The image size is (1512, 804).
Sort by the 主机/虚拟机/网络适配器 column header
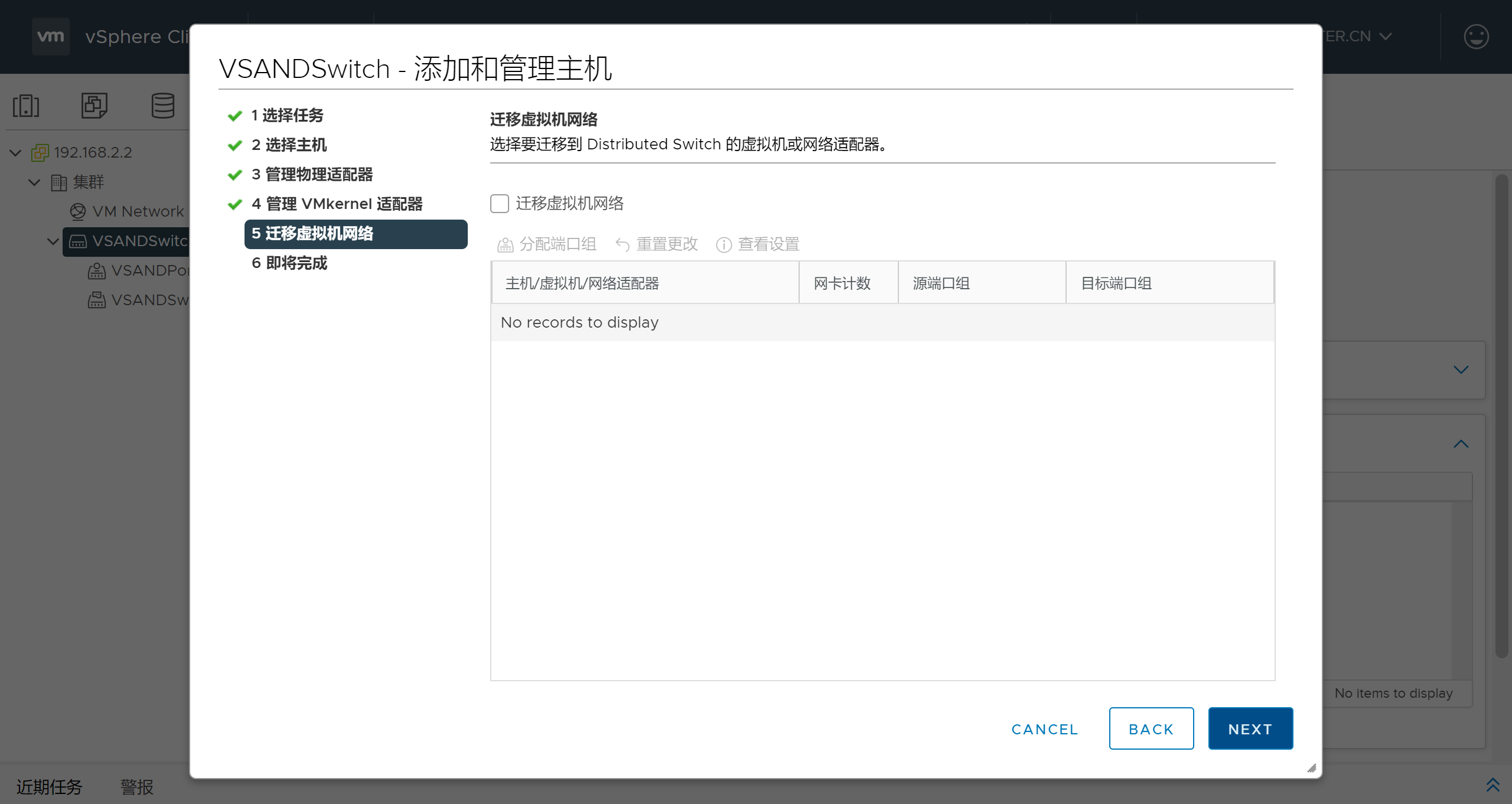(x=646, y=283)
